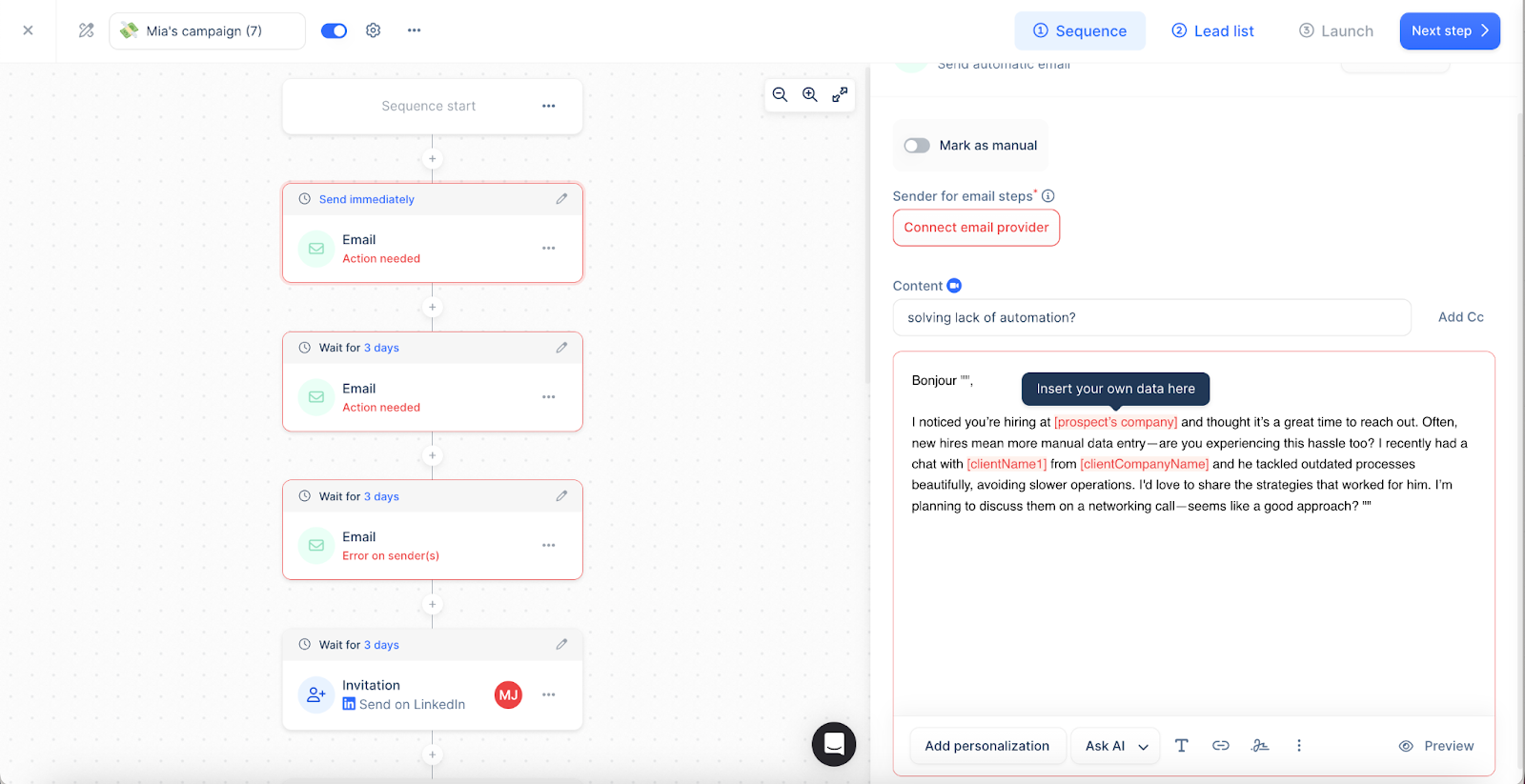Image resolution: width=1525 pixels, height=784 pixels.
Task: Enable Mark as manual switch
Action: pyautogui.click(x=917, y=146)
